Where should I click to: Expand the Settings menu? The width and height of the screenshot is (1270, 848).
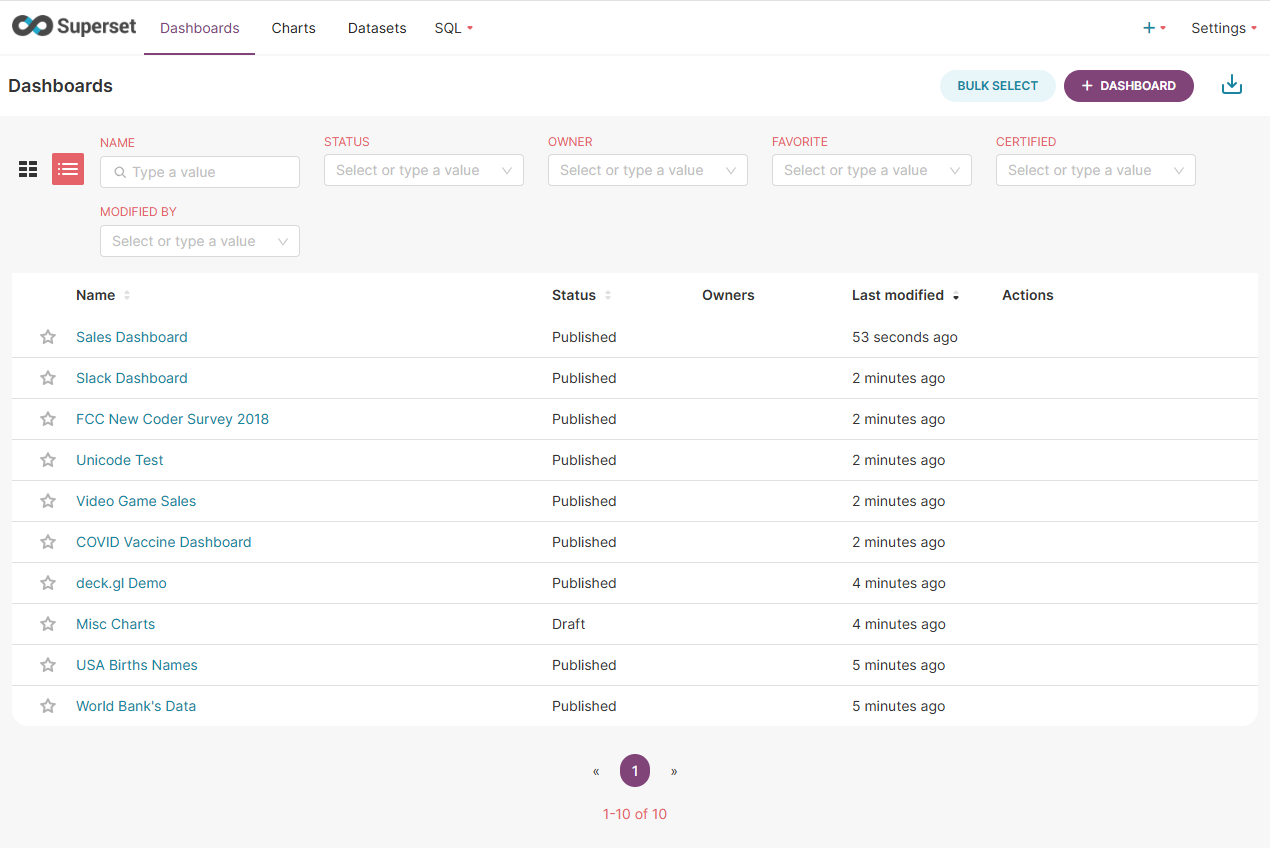click(x=1224, y=28)
